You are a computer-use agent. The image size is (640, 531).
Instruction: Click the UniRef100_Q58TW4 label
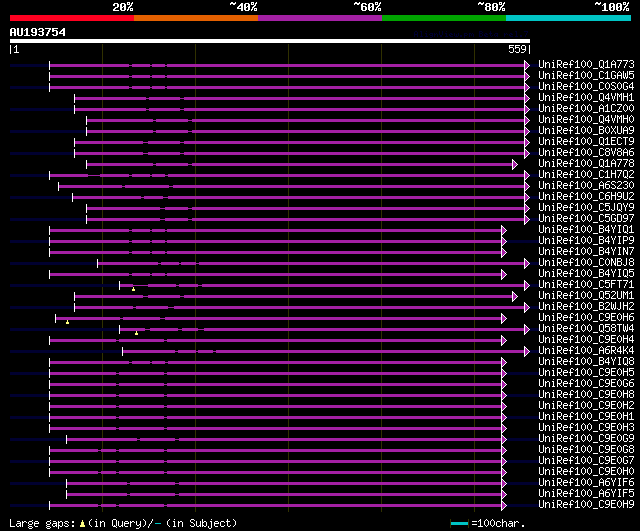[x=586, y=329]
